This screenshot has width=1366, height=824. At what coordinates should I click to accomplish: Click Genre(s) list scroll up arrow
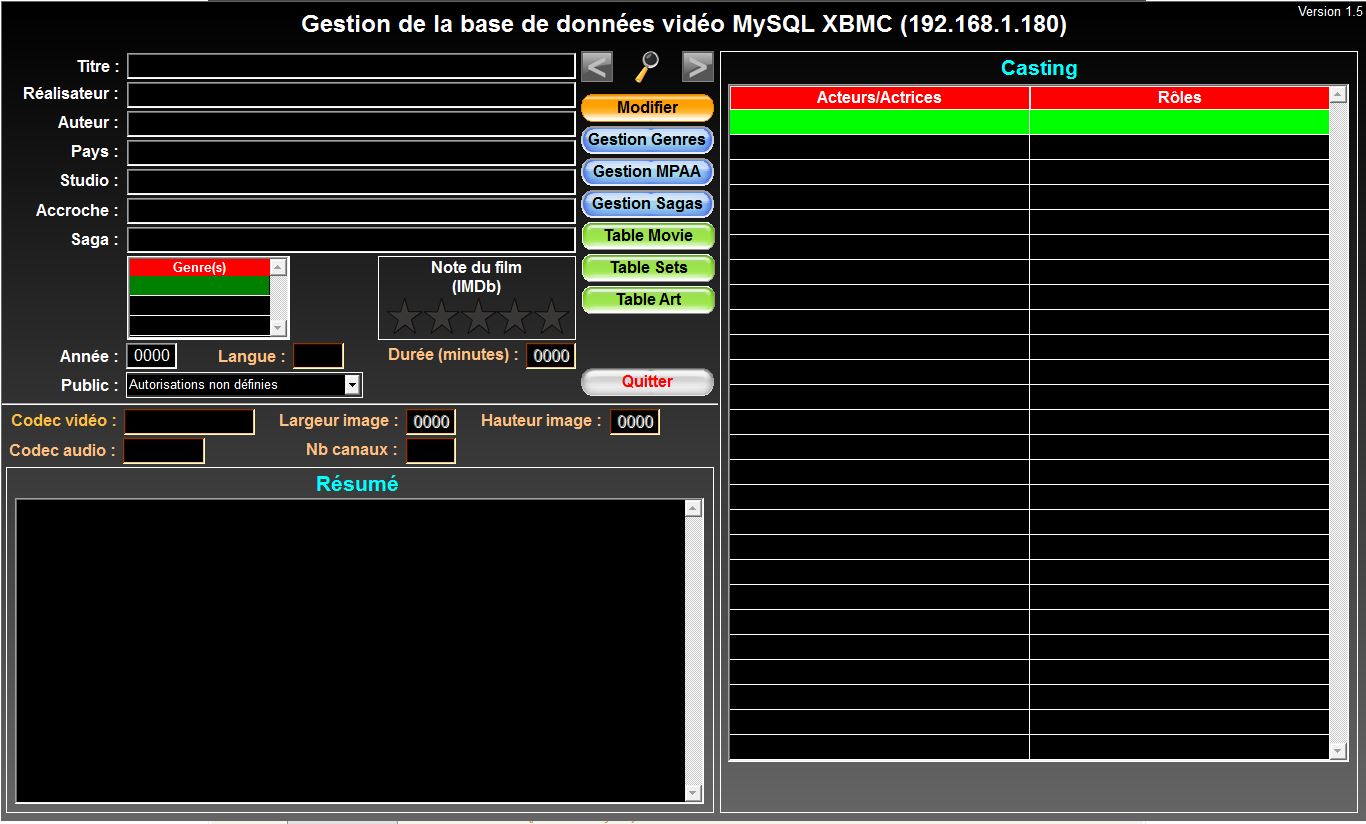click(x=279, y=267)
